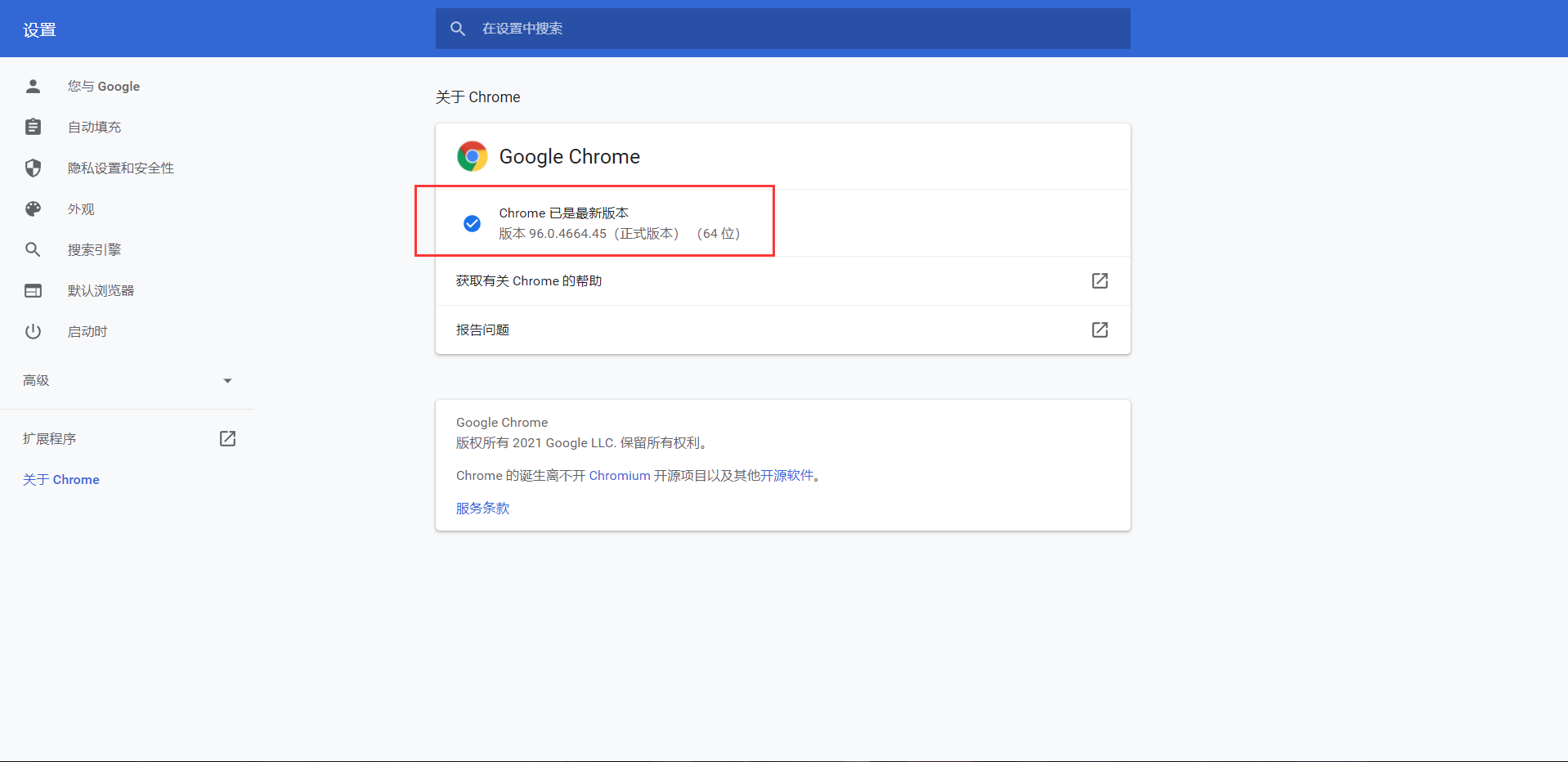The image size is (1568, 762).
Task: Click the open-in-new icon for 获取有关 Chrome 的帮助
Action: [1100, 280]
